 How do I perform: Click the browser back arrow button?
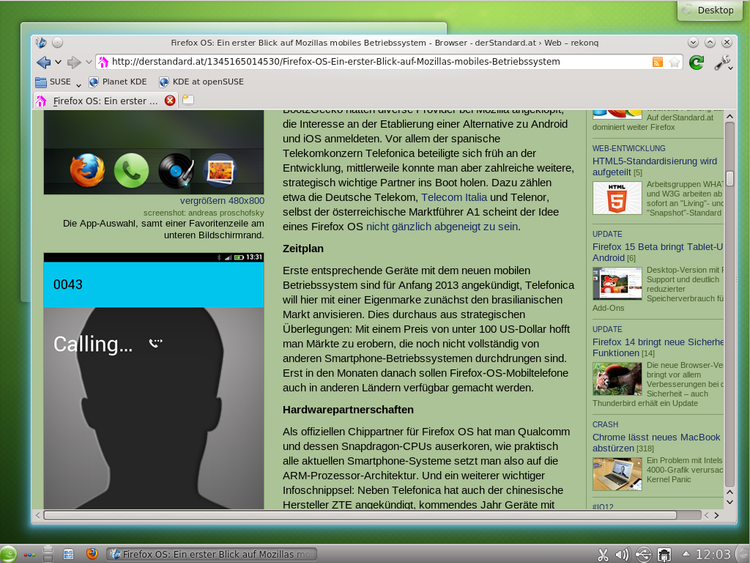(42, 62)
